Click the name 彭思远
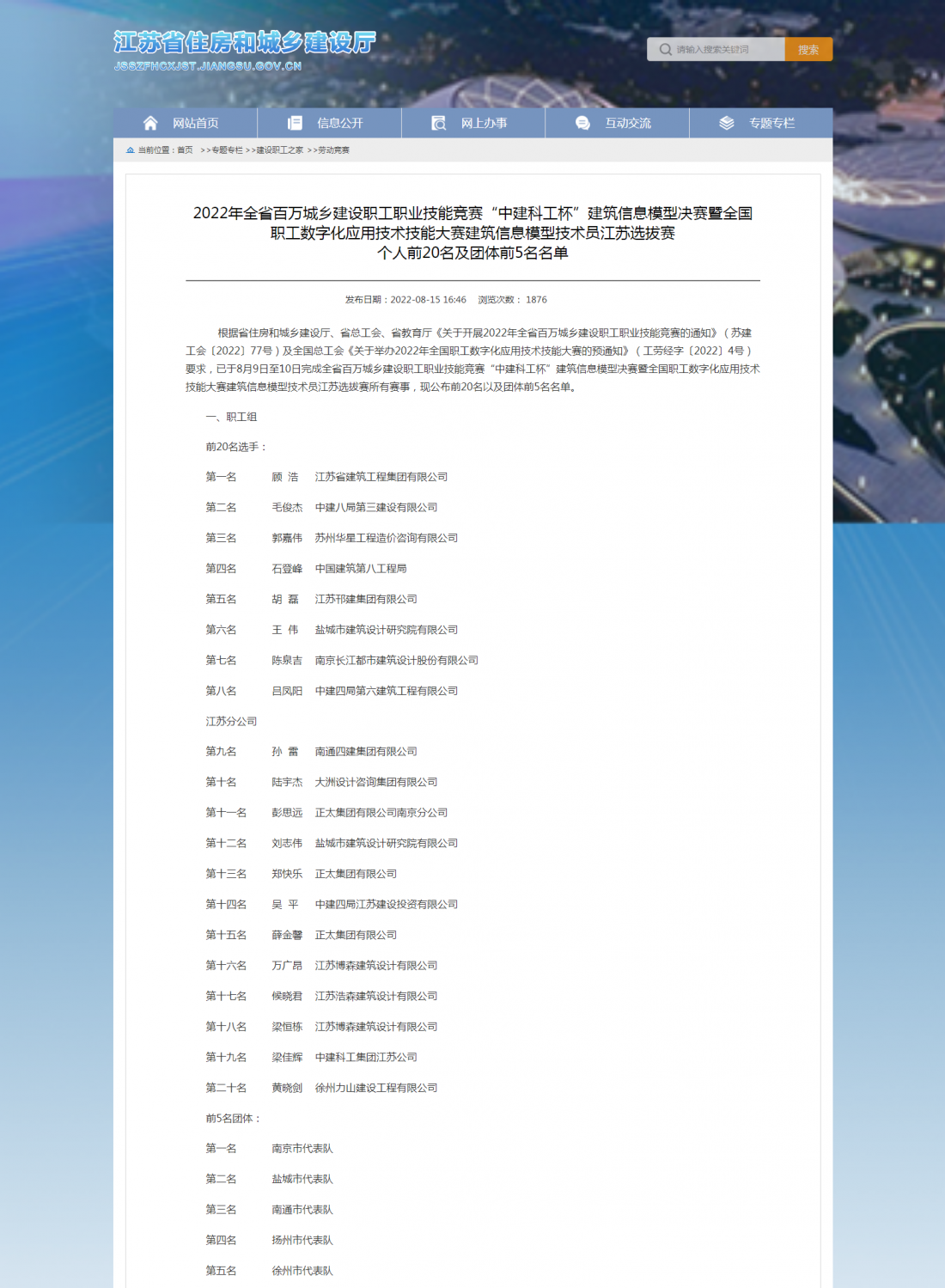945x1288 pixels. click(x=287, y=813)
